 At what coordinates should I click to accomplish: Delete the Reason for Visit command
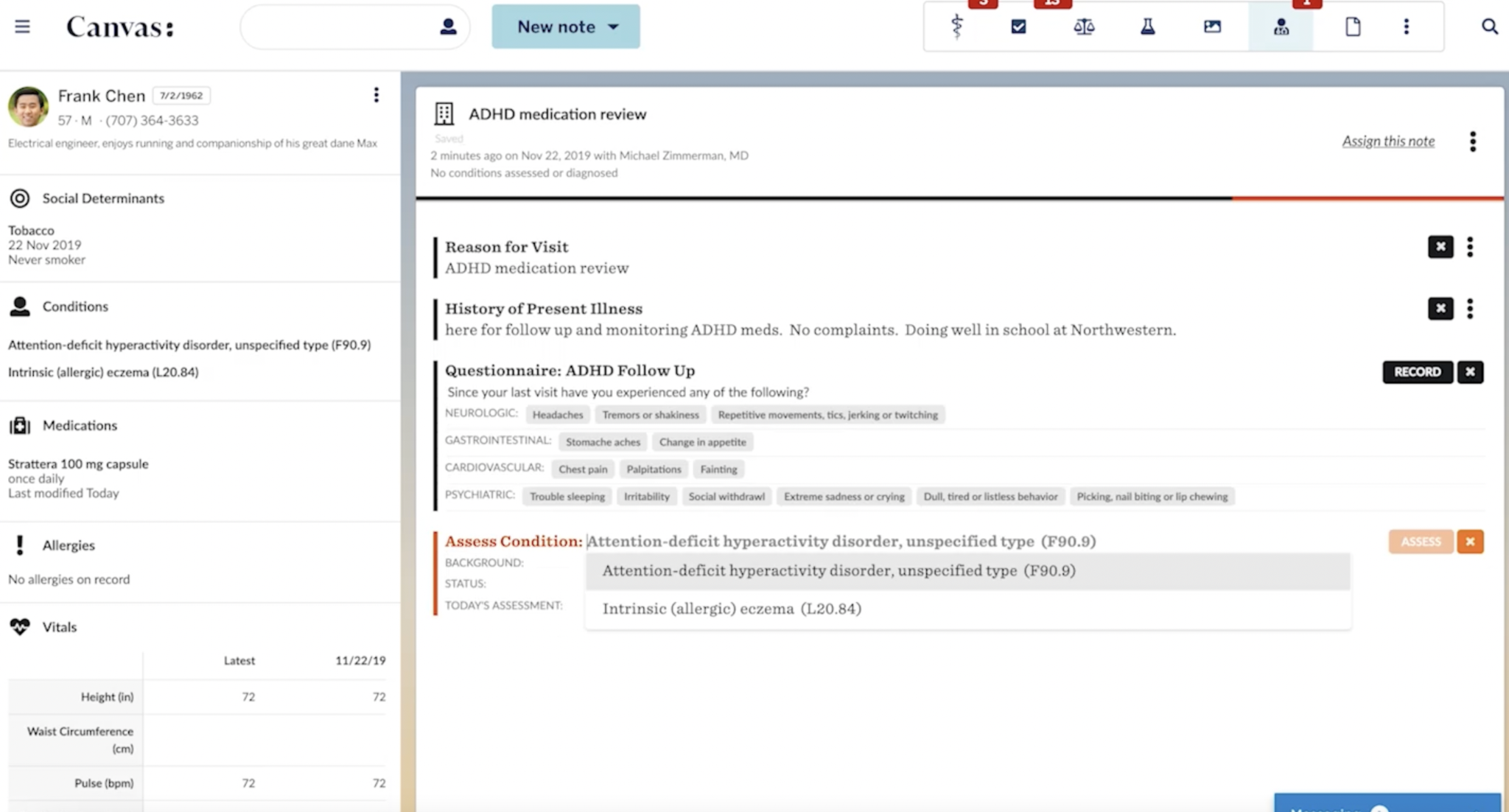coord(1440,246)
